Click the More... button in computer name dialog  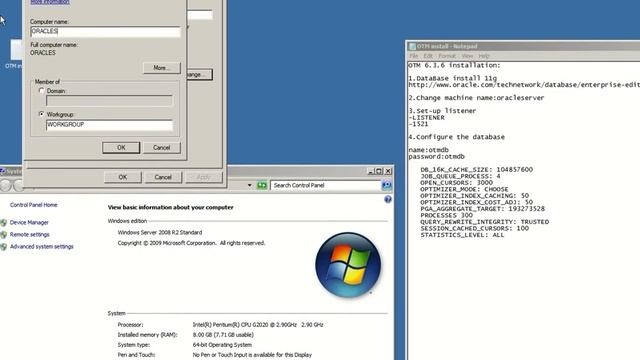tap(162, 68)
